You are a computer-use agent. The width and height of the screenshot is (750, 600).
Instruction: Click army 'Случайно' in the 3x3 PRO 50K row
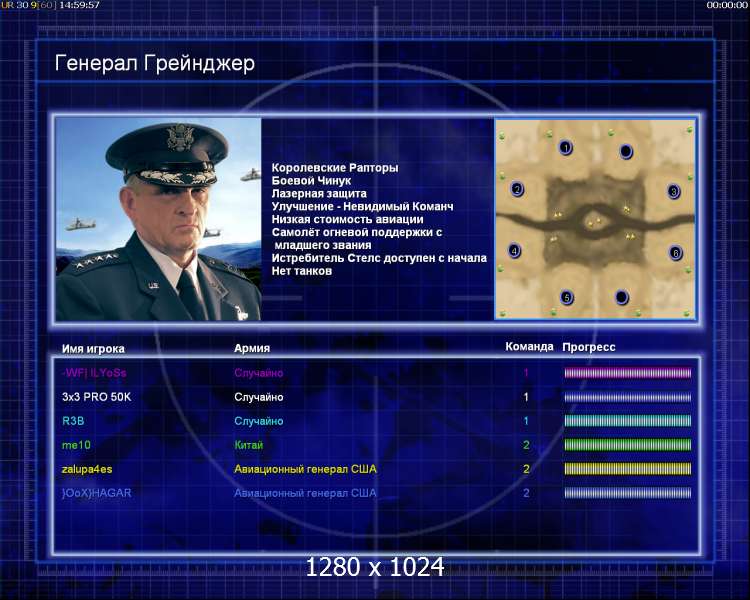click(259, 397)
